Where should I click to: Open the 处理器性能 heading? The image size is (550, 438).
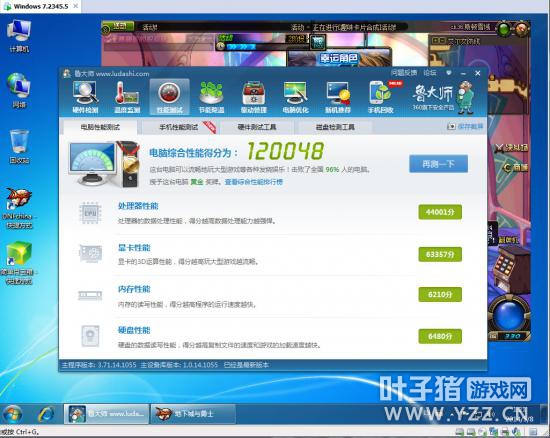(138, 206)
